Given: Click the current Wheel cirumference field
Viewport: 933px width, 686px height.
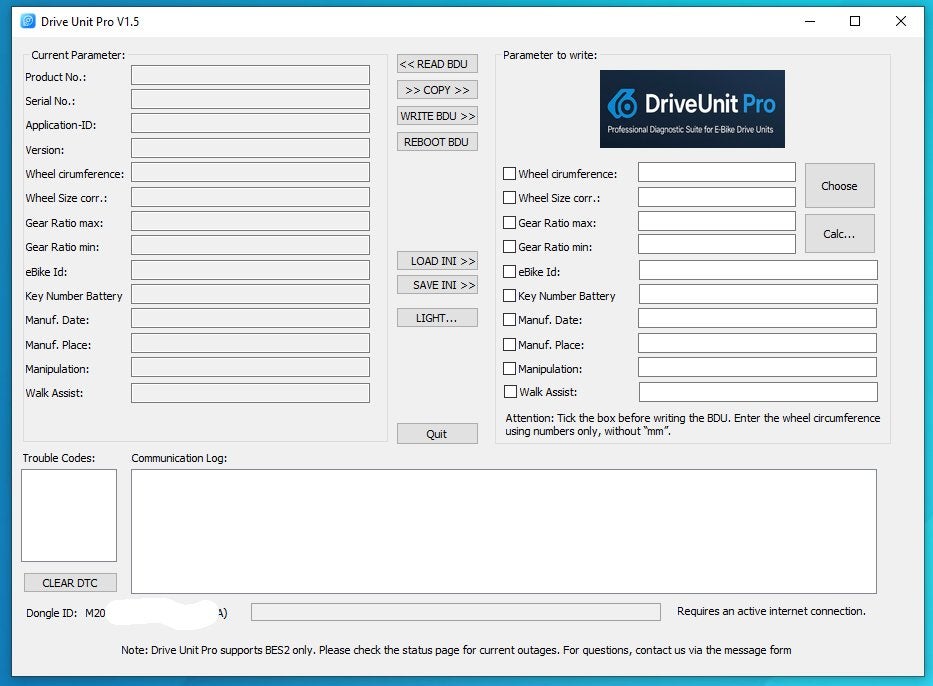Looking at the screenshot, I should [x=251, y=173].
